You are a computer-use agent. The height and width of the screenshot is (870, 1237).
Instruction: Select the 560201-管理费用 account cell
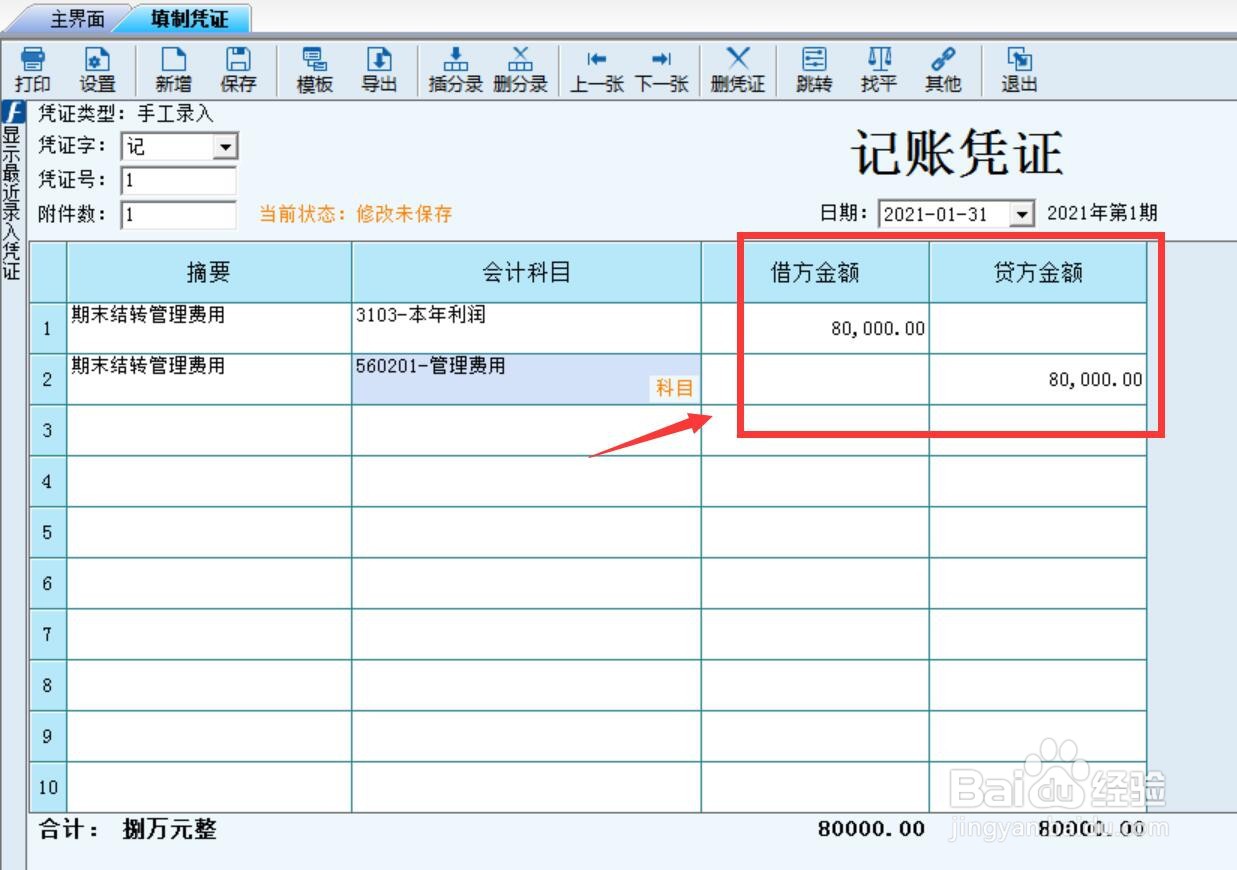click(x=526, y=379)
